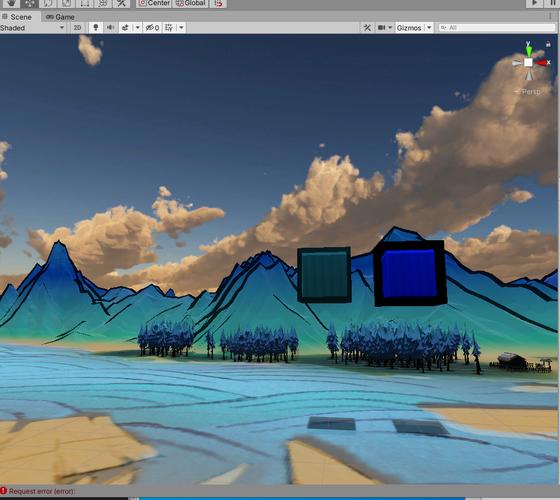
Task: Click the gray left cone of orientation gizmo
Action: tap(517, 63)
